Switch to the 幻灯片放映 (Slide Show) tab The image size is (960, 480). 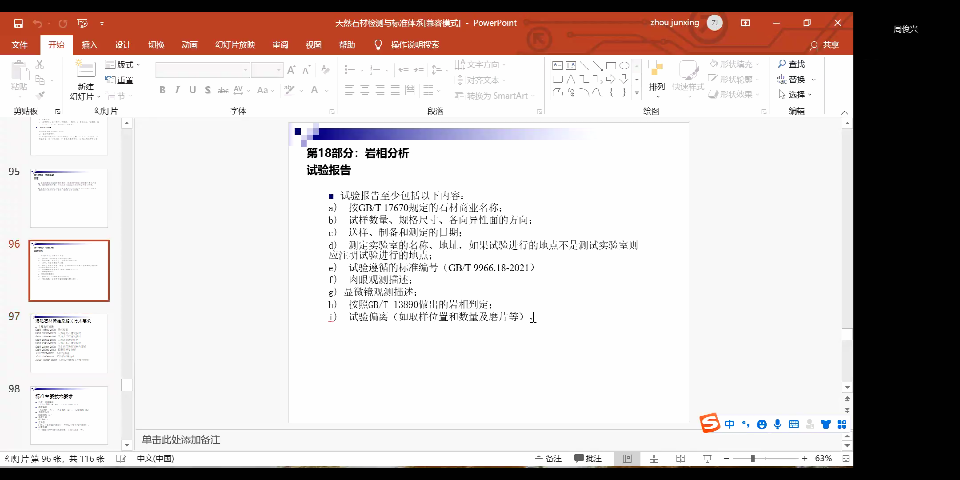click(x=235, y=45)
